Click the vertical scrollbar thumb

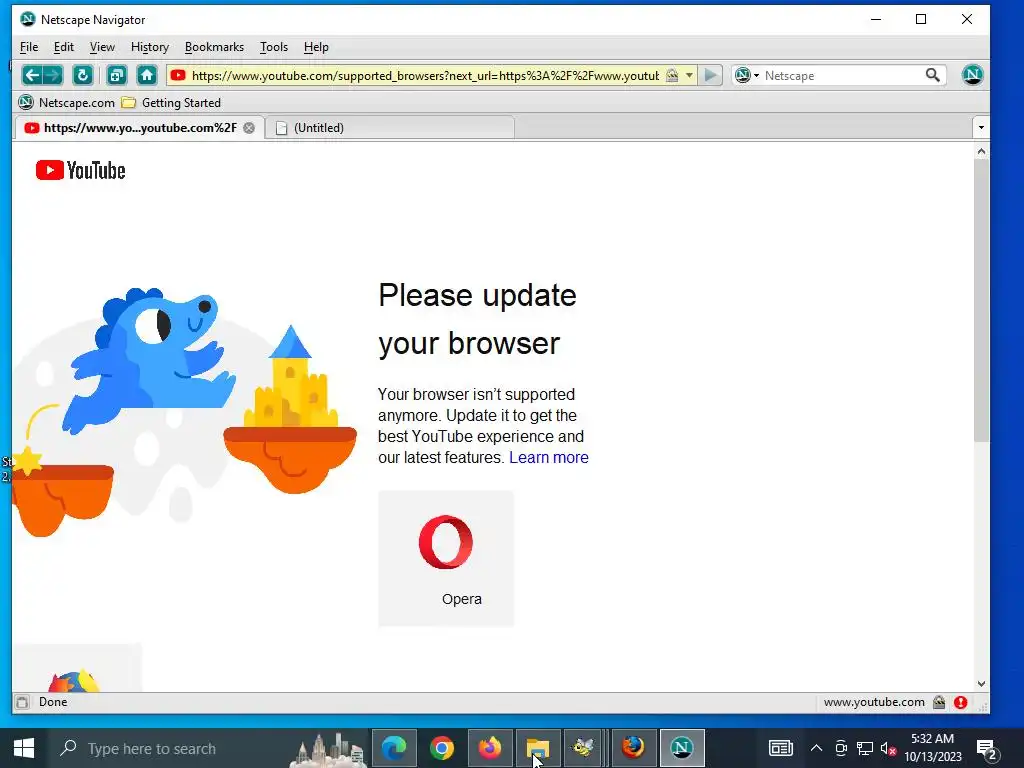(981, 300)
